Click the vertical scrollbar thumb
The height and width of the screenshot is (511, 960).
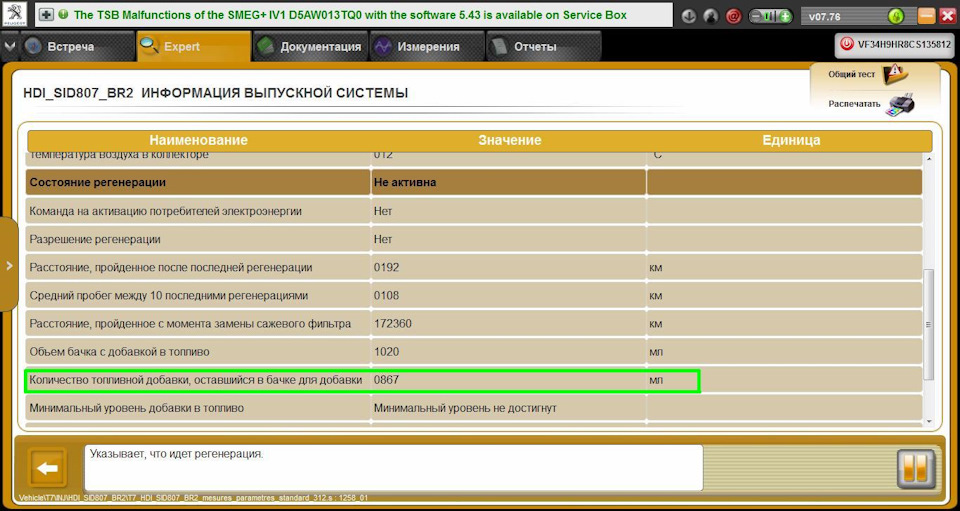(929, 324)
